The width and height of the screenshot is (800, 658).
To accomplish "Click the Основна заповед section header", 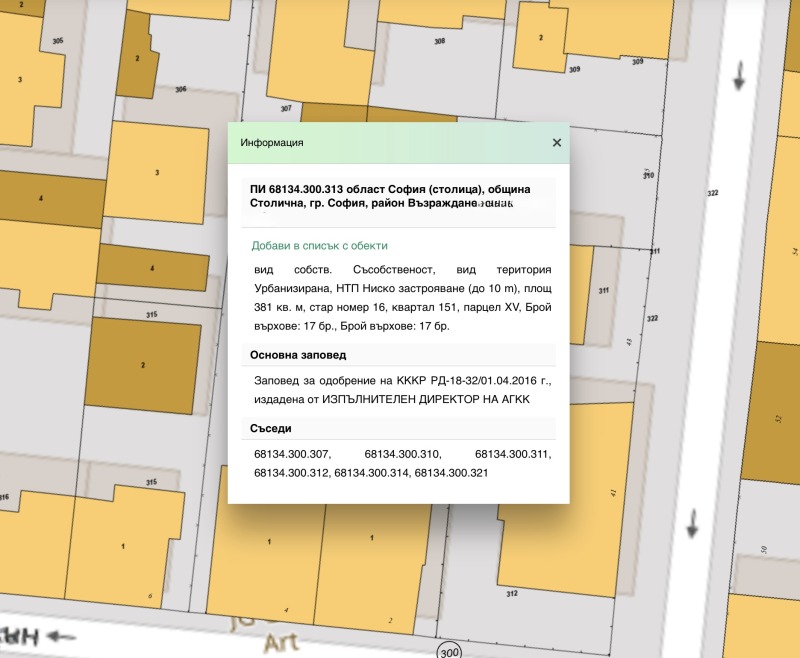I will click(298, 355).
